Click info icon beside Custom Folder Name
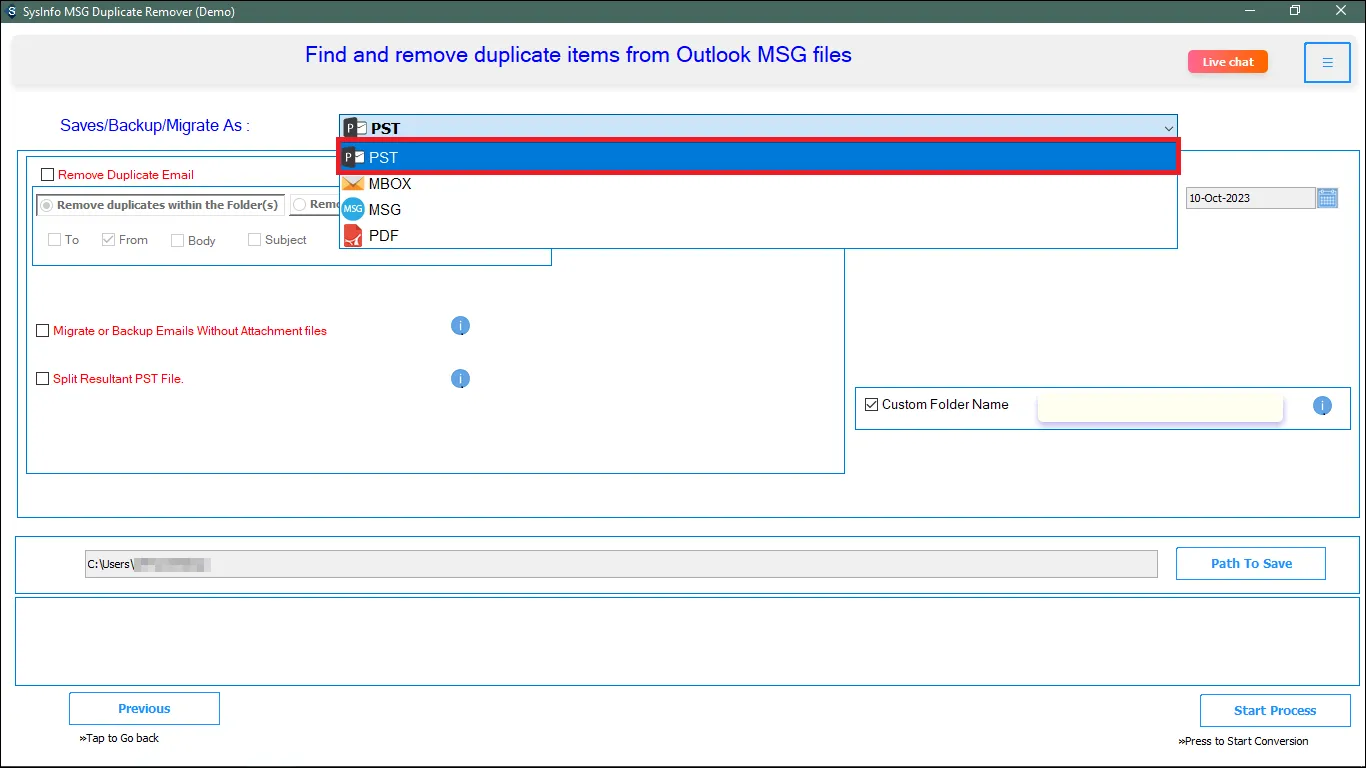Viewport: 1366px width, 768px height. pyautogui.click(x=1322, y=405)
